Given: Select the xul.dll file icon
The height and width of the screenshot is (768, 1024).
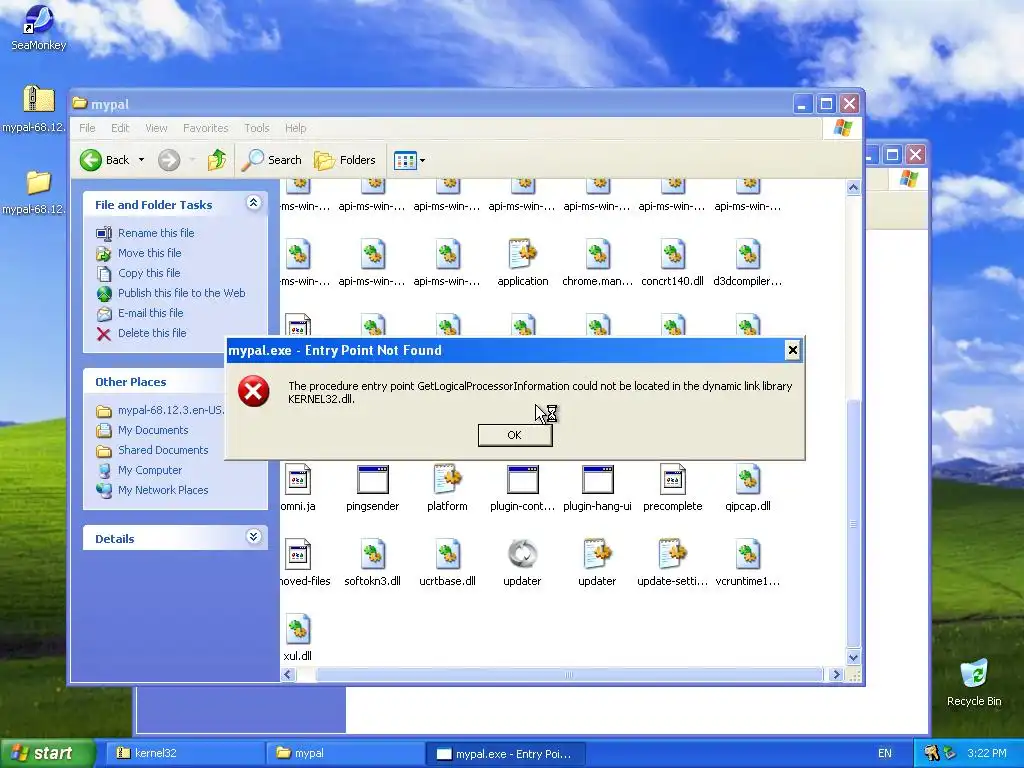Looking at the screenshot, I should coord(298,630).
